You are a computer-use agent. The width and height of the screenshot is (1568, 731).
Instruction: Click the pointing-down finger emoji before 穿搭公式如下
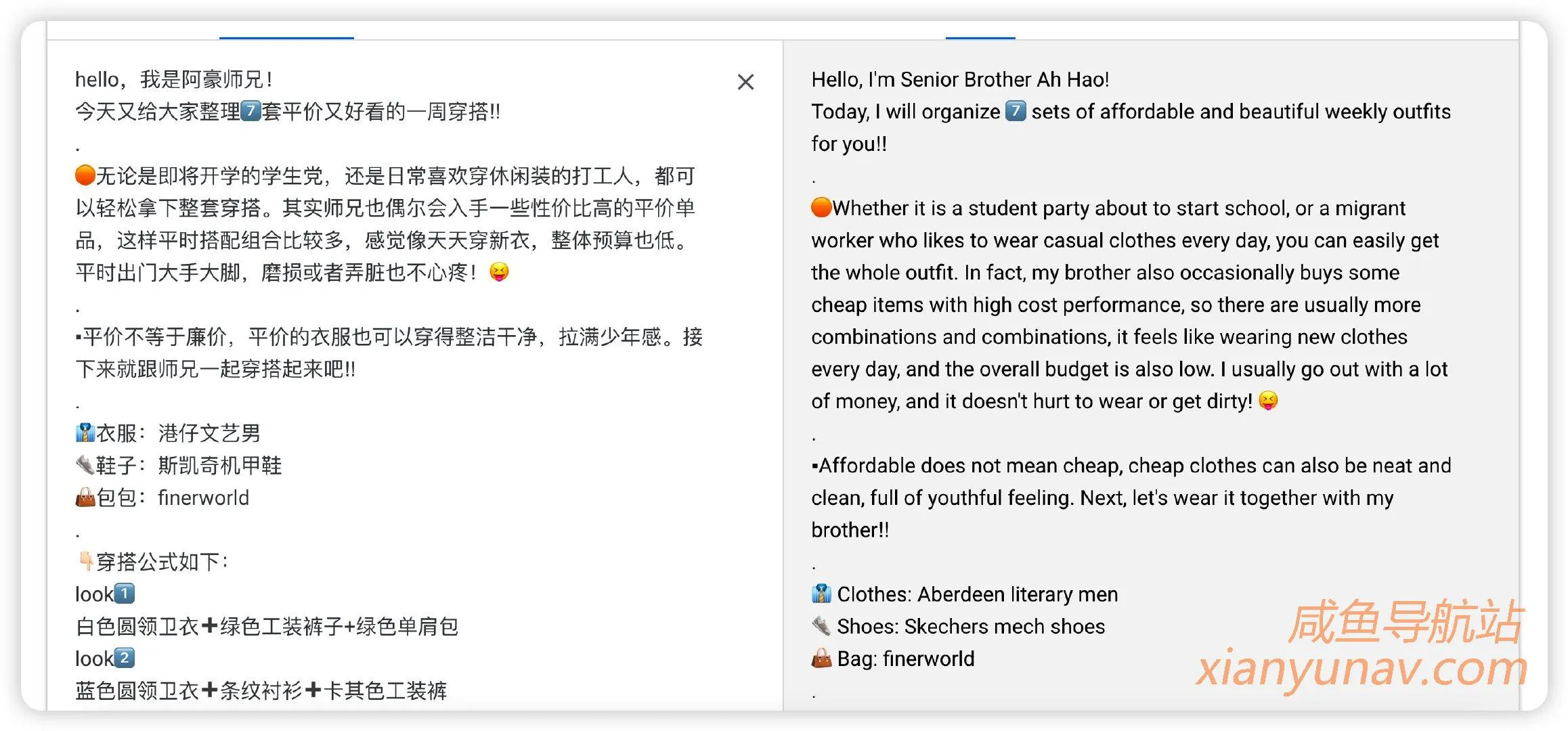87,560
